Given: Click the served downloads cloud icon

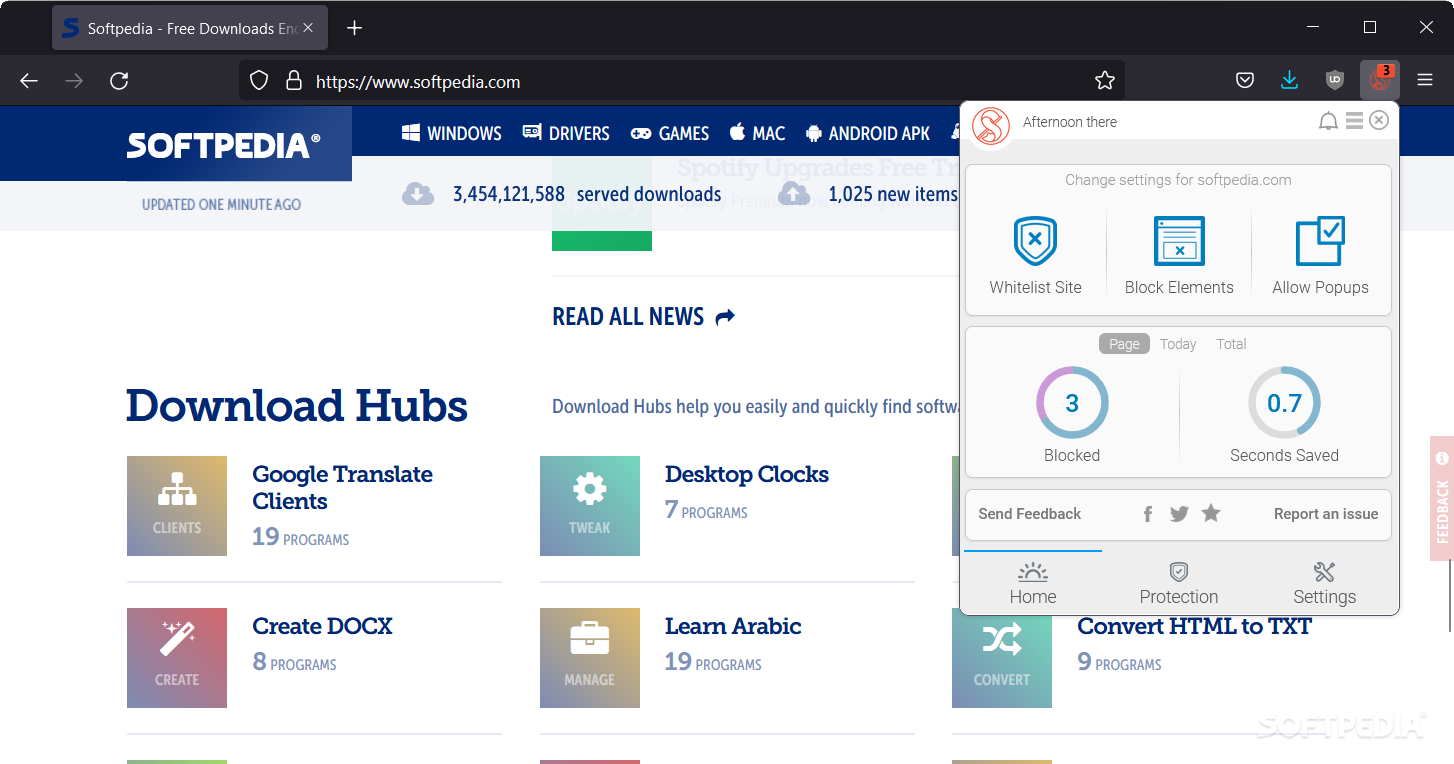Looking at the screenshot, I should point(418,193).
